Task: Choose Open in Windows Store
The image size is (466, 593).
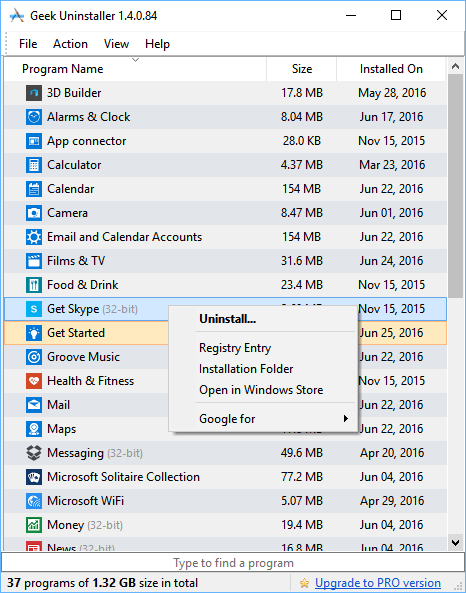Action: click(263, 390)
